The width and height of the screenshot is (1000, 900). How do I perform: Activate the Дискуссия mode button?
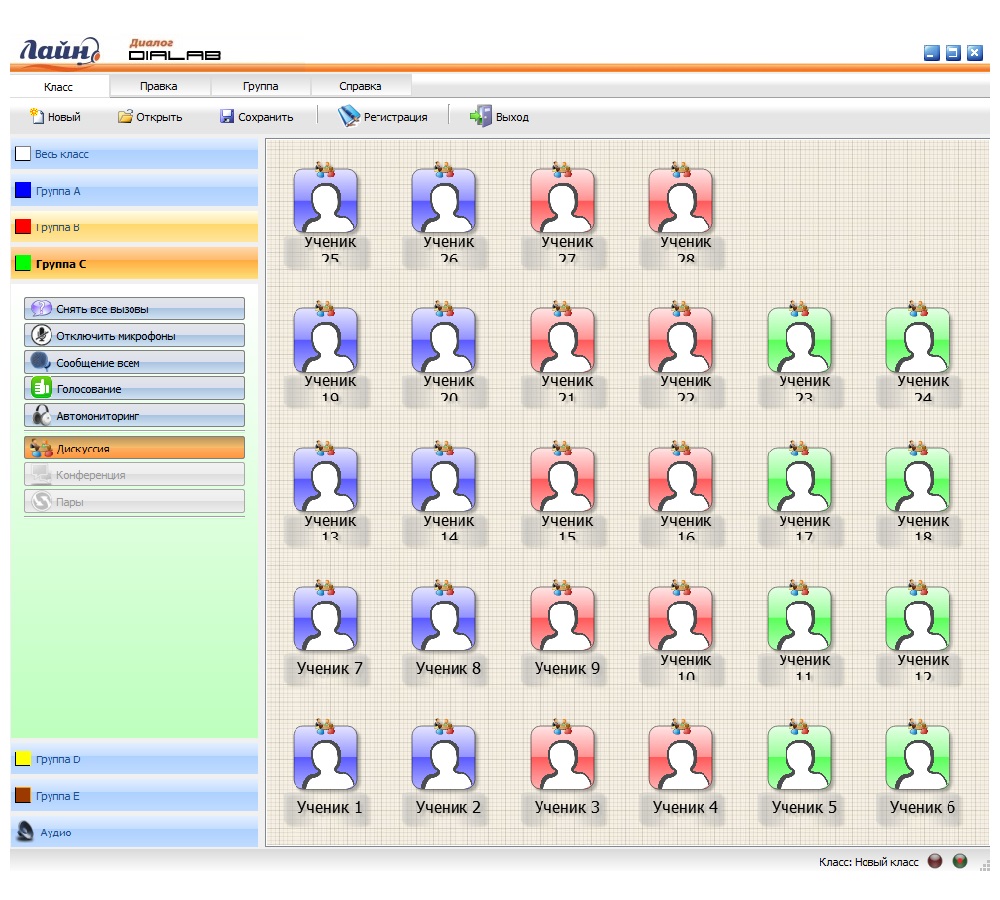coord(135,448)
